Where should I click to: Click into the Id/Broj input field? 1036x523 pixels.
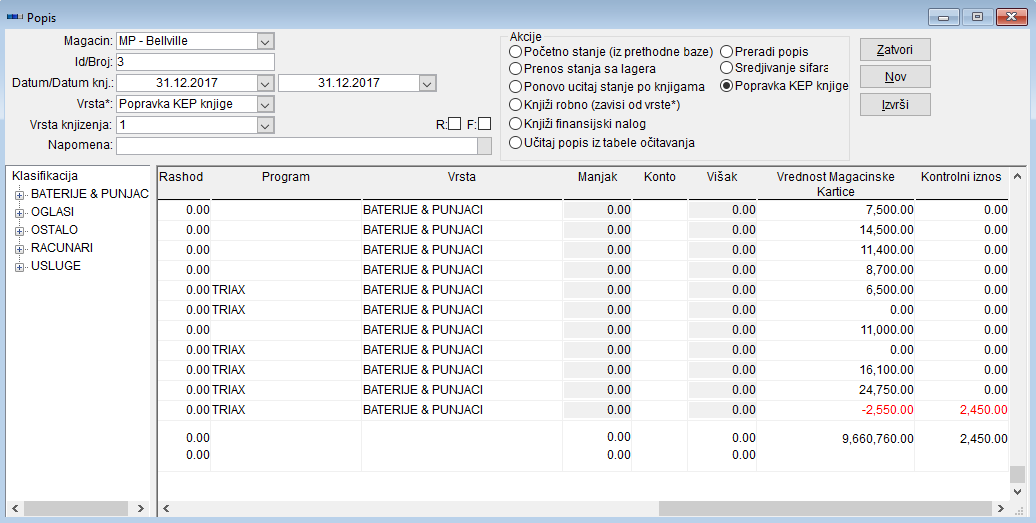point(195,62)
